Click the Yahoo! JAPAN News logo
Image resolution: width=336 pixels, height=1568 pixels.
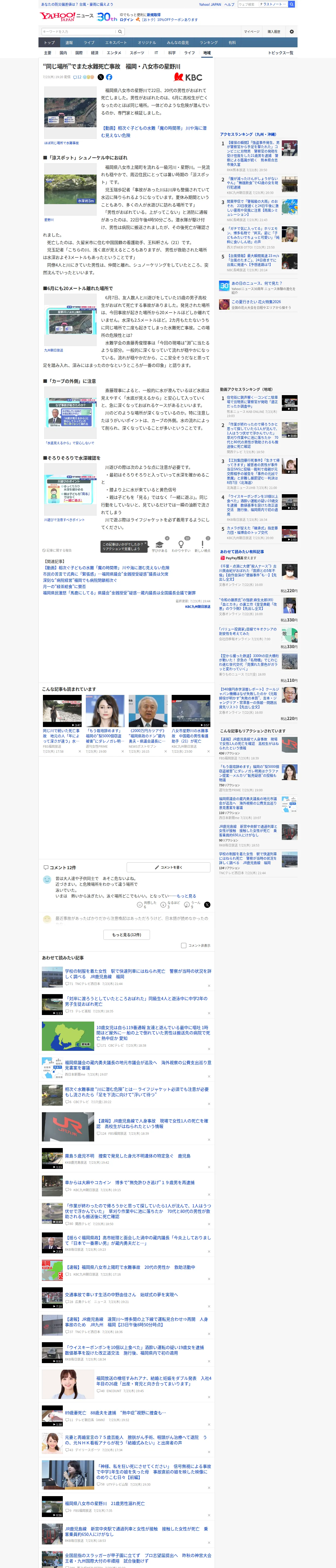tap(66, 16)
